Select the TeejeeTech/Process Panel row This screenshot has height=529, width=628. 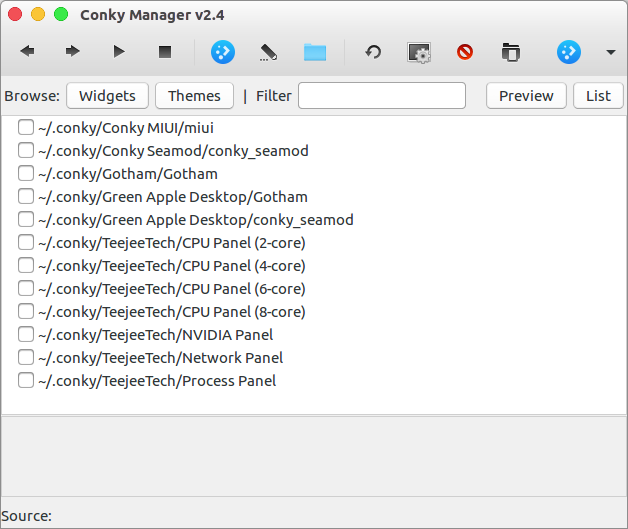click(x=157, y=381)
